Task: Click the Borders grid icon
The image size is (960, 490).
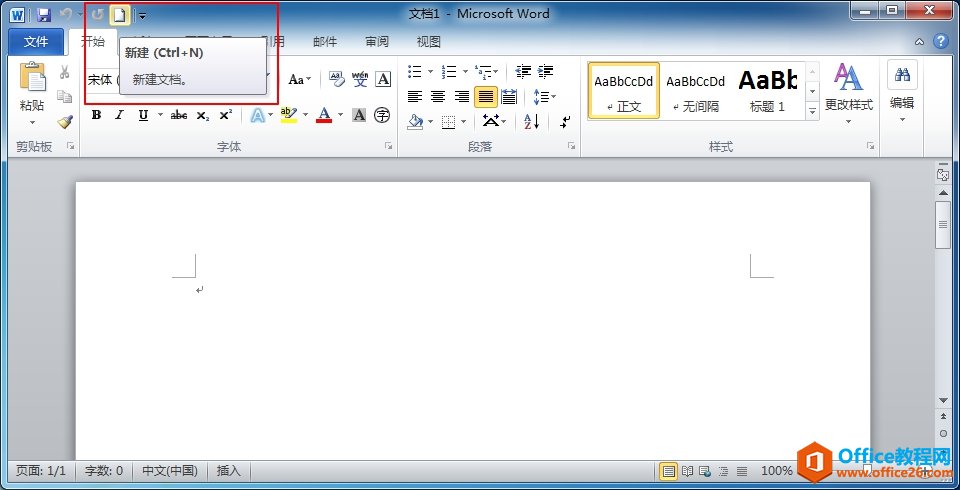Action: coord(449,121)
